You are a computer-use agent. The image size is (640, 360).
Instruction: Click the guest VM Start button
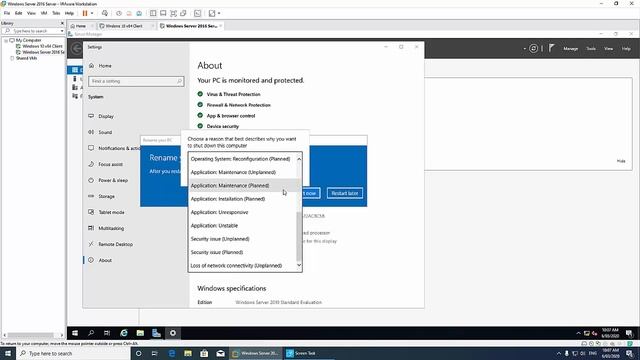pos(75,333)
